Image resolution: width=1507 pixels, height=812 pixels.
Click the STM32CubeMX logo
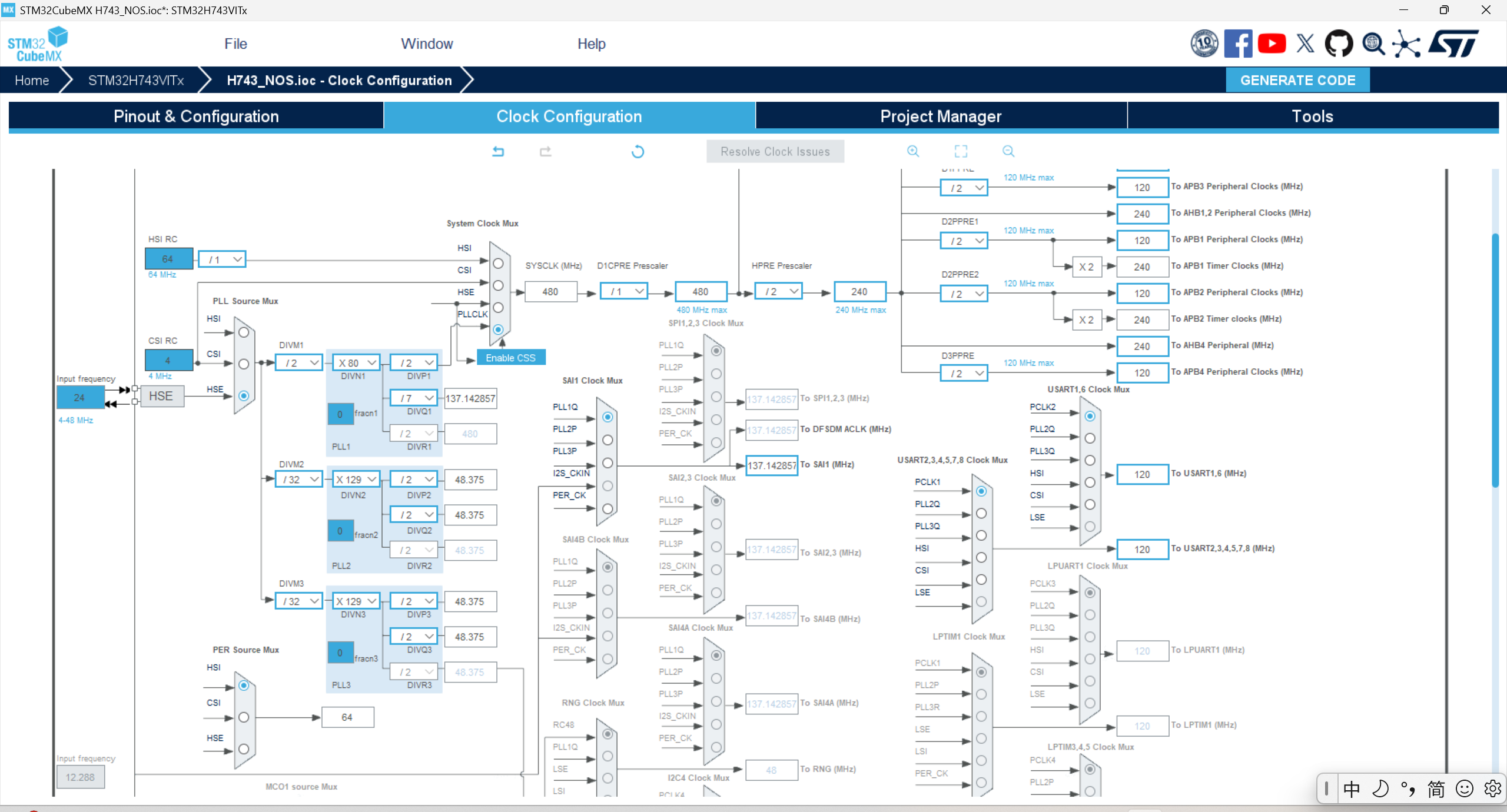[x=38, y=44]
